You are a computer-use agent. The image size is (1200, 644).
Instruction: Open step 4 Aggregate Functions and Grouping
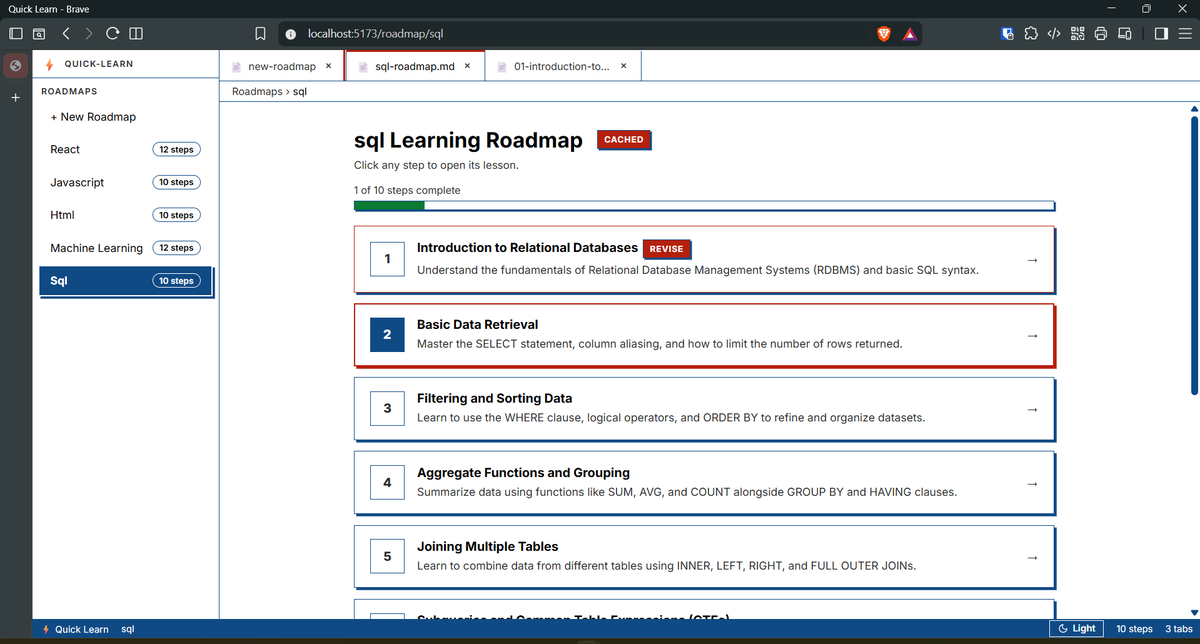(705, 483)
